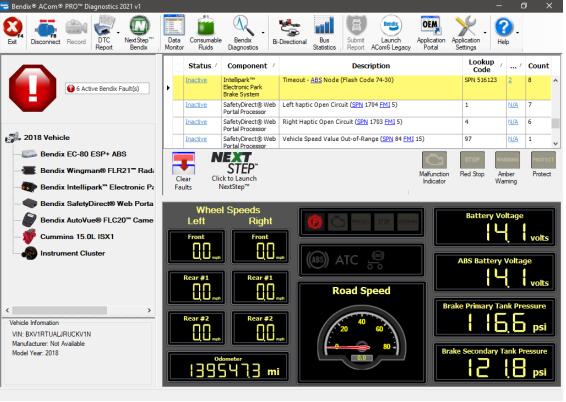
Task: Click fault table scroll down arrow
Action: pos(556,143)
